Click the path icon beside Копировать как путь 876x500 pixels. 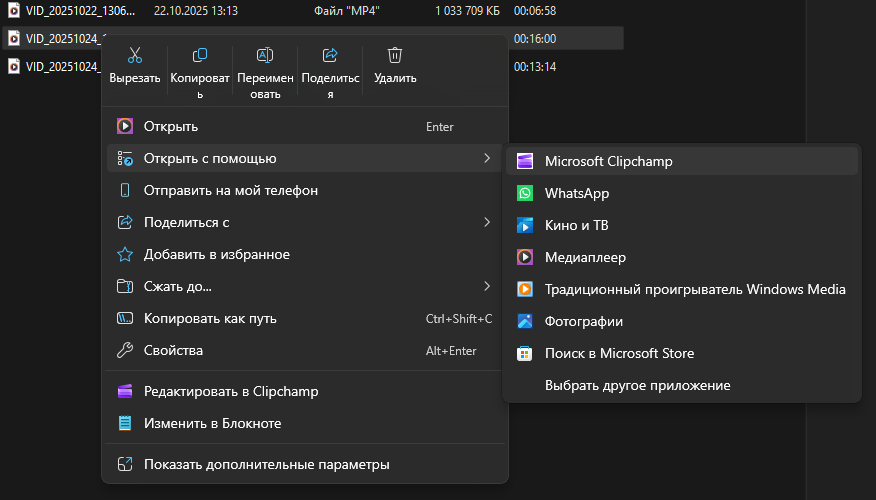pos(125,318)
